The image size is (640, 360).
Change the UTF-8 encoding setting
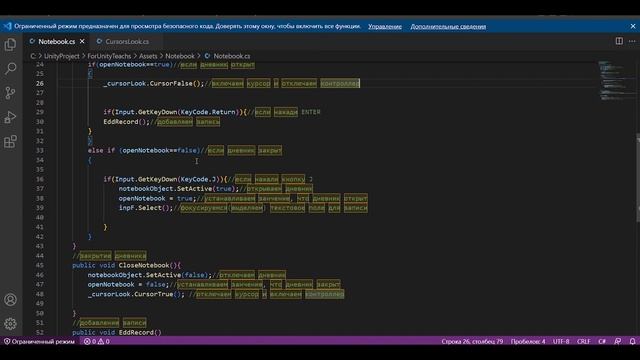click(561, 341)
